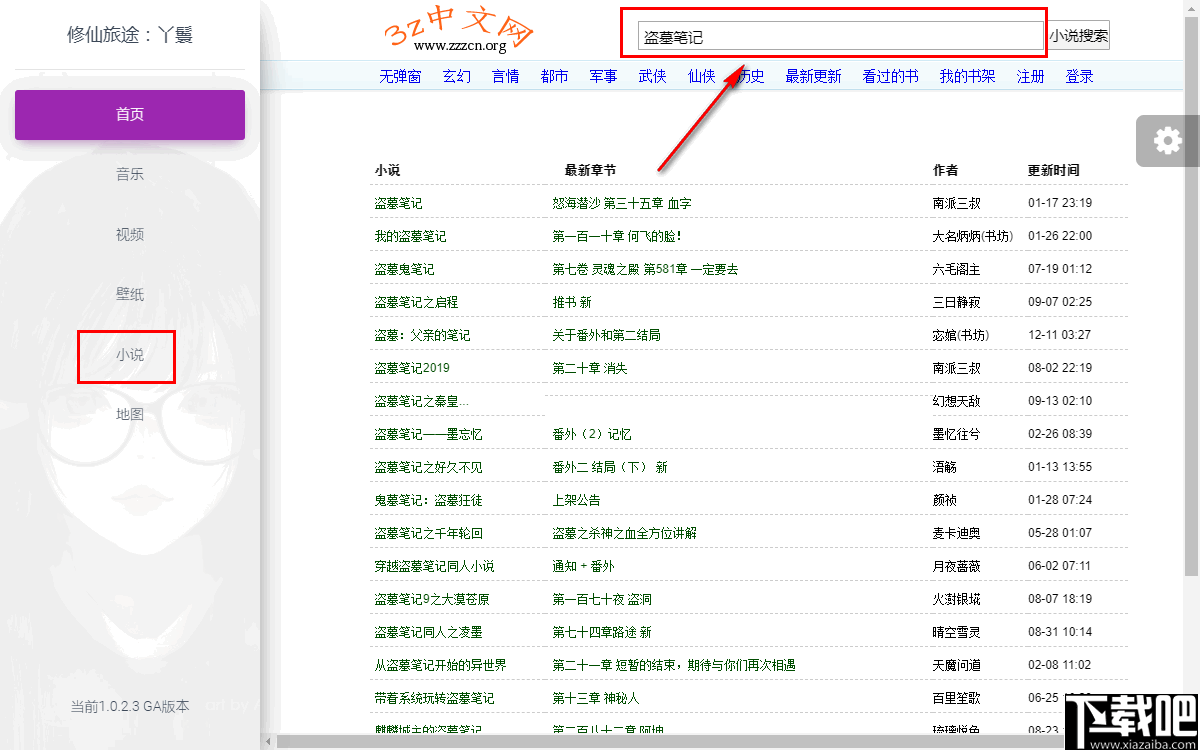Open novel 盗墓笔记2019
The width and height of the screenshot is (1200, 750).
click(412, 368)
